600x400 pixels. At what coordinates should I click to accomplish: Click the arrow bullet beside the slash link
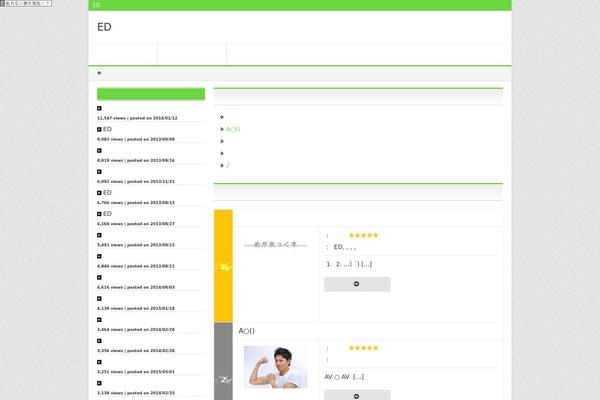coord(222,165)
